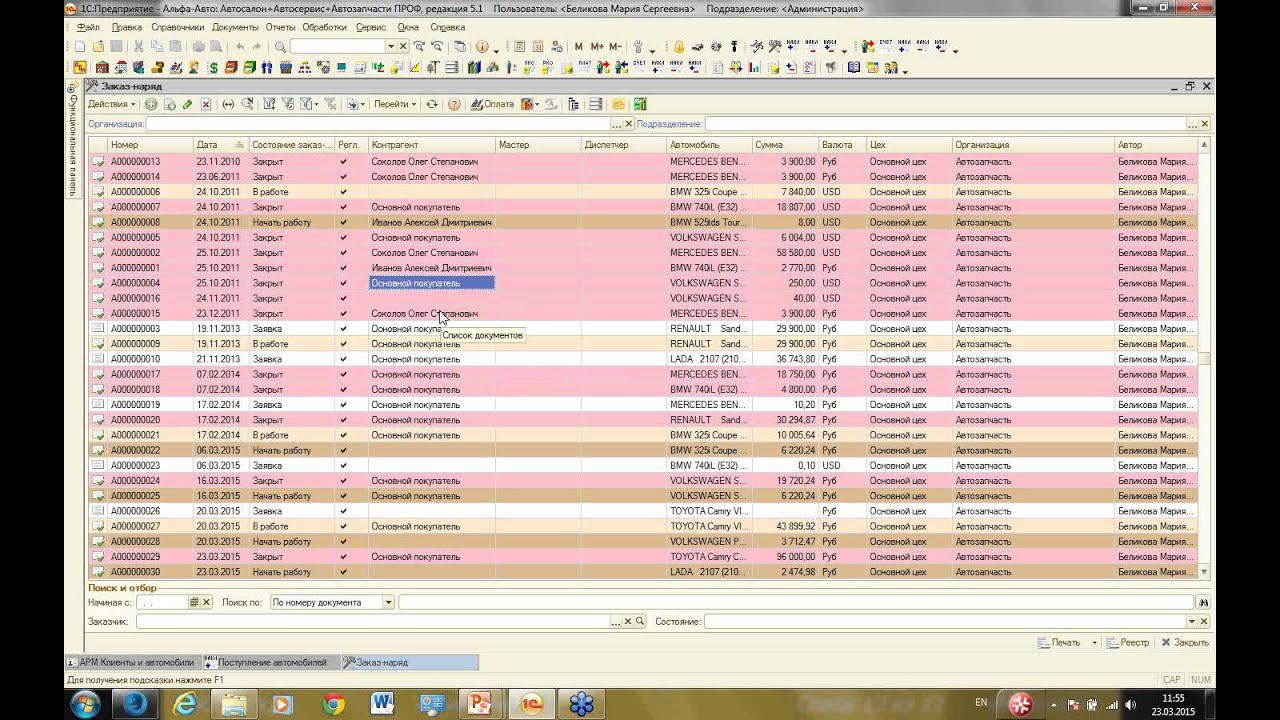Click the set date interval icon
The image size is (1280, 720).
click(228, 104)
